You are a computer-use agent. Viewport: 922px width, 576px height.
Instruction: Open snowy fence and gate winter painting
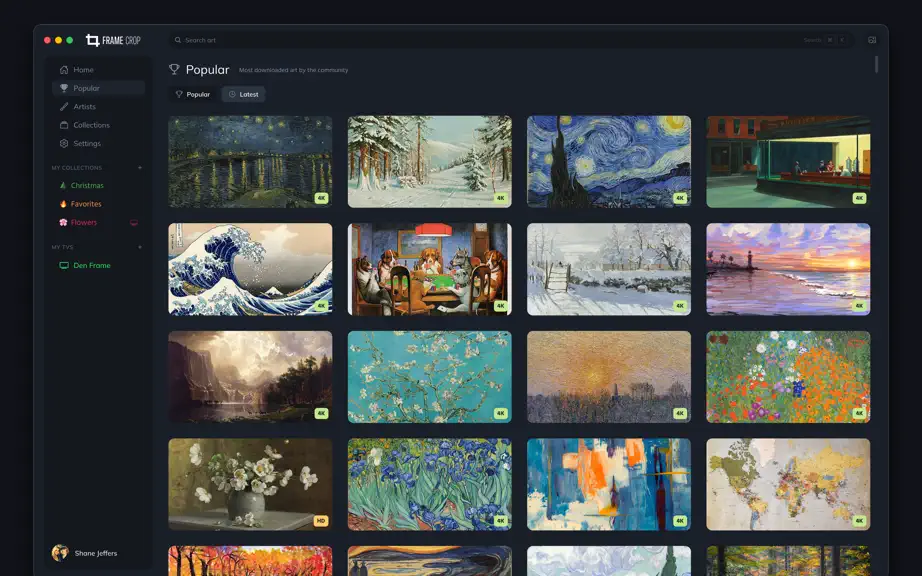[609, 269]
